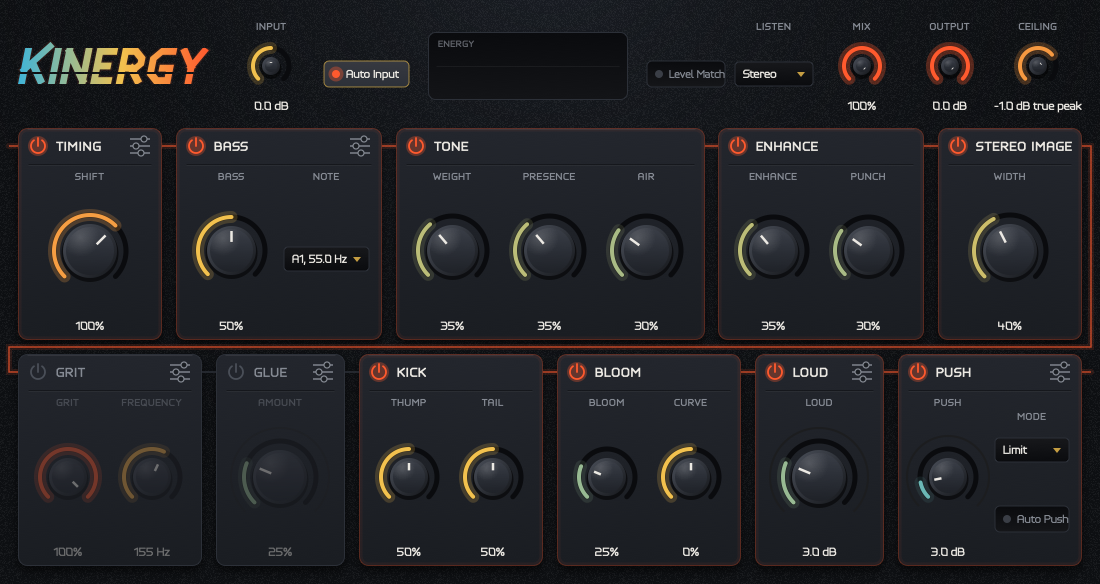
Task: Click the INPUT gain knob
Action: [x=270, y=66]
